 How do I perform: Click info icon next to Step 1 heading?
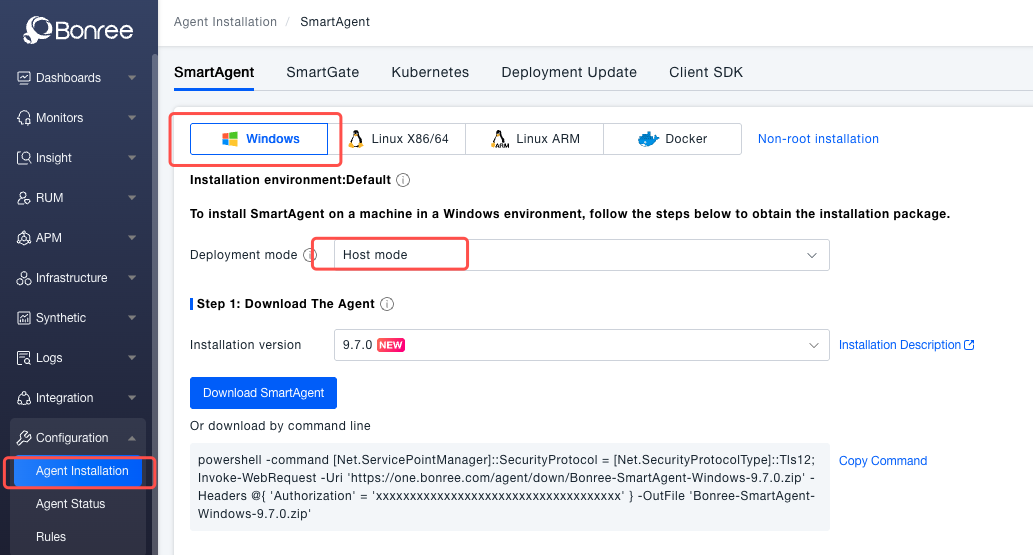(387, 304)
